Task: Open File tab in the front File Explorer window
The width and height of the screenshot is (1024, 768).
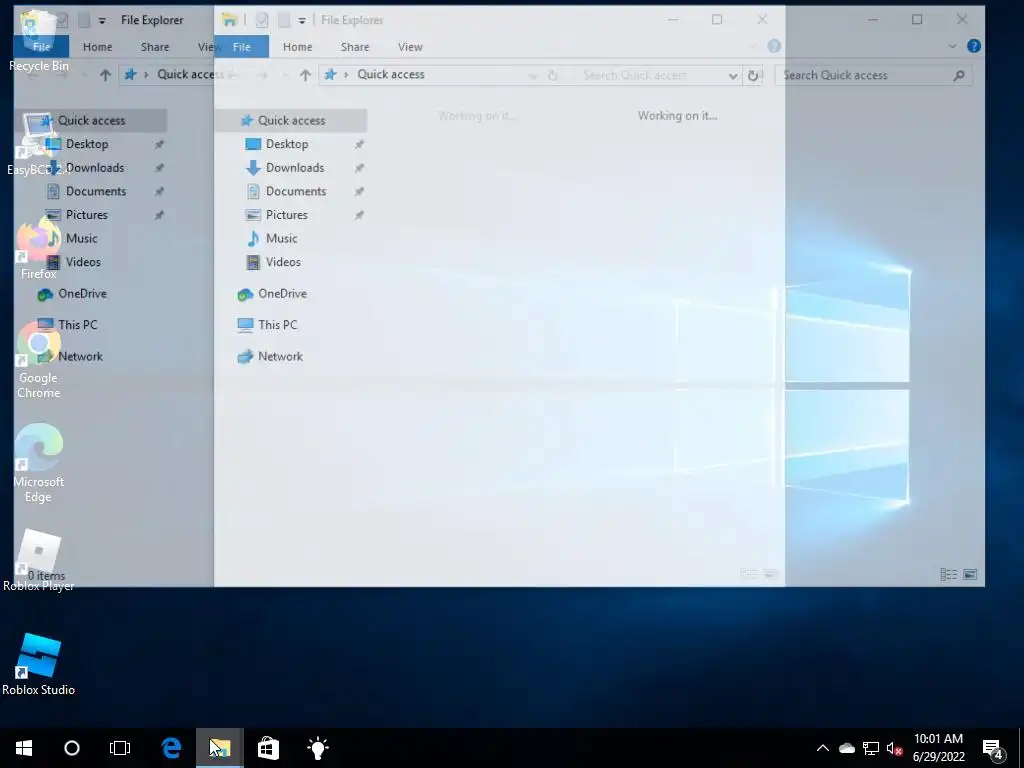Action: point(242,47)
